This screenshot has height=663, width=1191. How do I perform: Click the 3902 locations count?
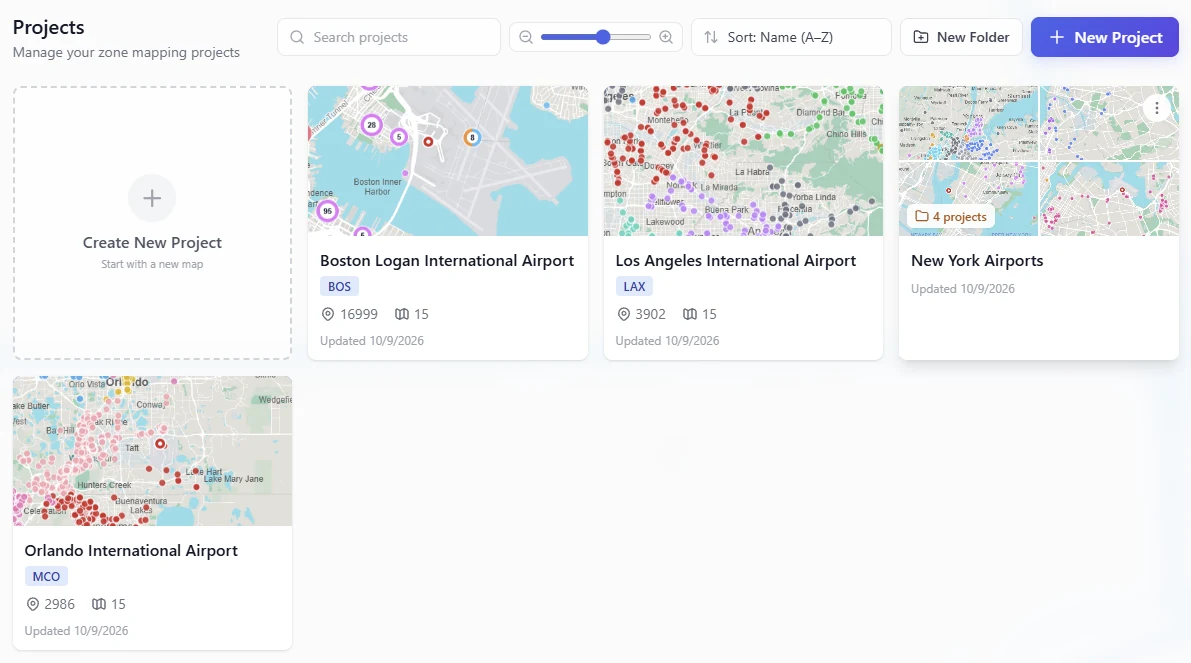pos(650,314)
